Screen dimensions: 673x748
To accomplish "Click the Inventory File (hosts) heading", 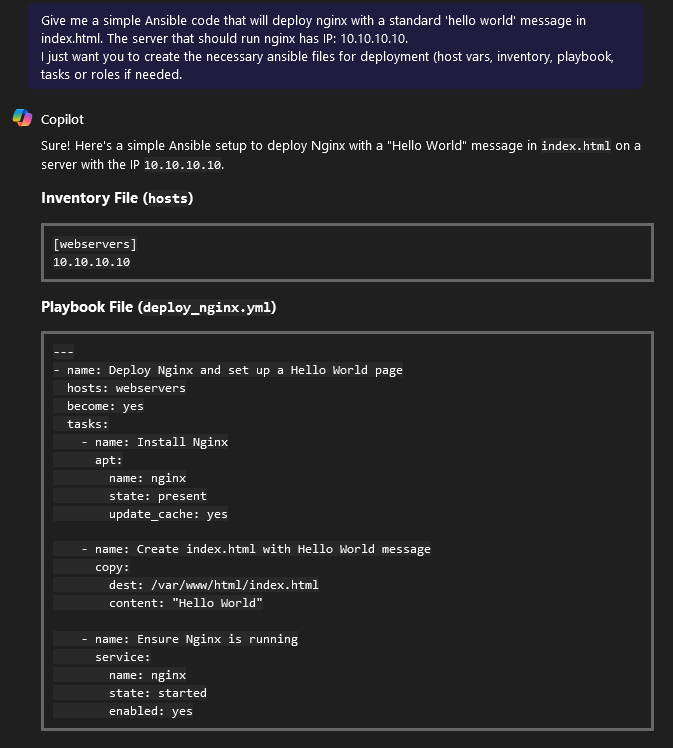I will point(117,198).
